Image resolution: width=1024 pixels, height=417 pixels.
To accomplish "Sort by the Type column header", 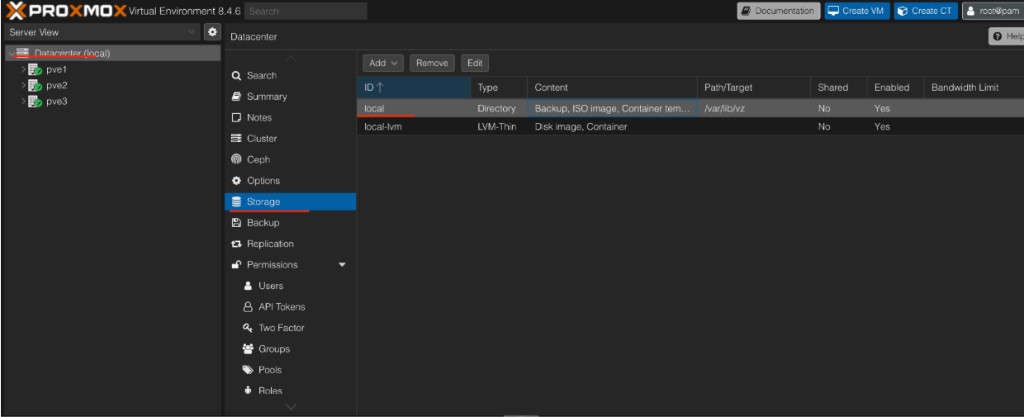I will coord(499,87).
